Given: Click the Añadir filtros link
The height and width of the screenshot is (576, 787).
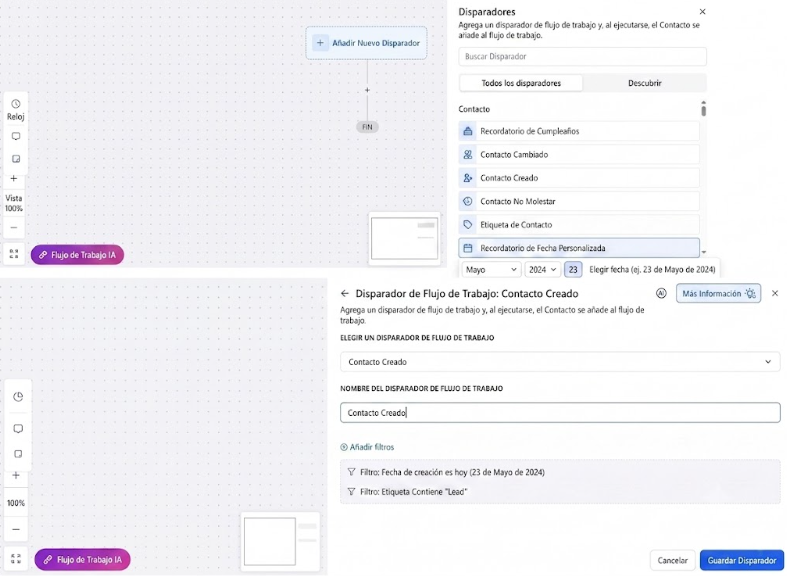Looking at the screenshot, I should (367, 447).
